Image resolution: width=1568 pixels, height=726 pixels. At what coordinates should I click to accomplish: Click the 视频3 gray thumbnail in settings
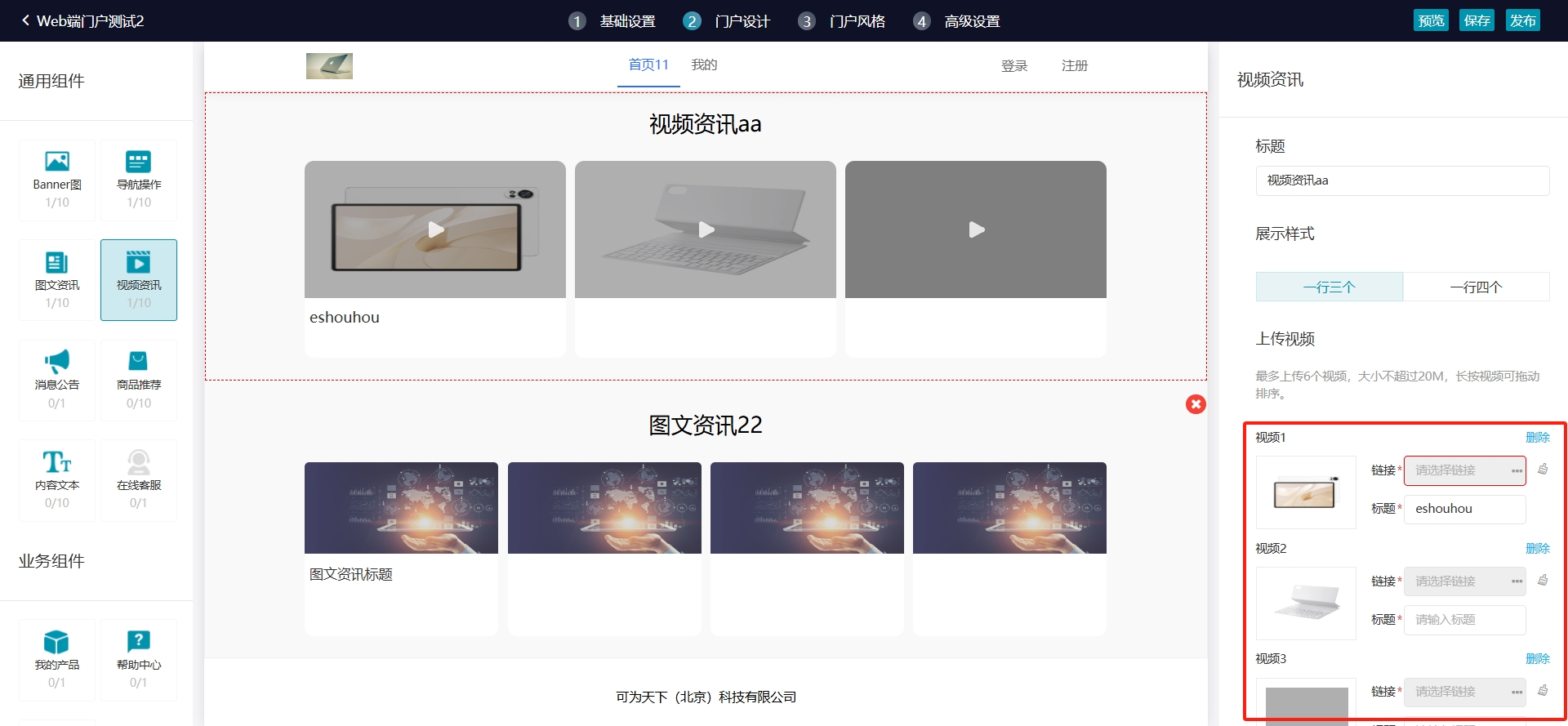point(1306,704)
